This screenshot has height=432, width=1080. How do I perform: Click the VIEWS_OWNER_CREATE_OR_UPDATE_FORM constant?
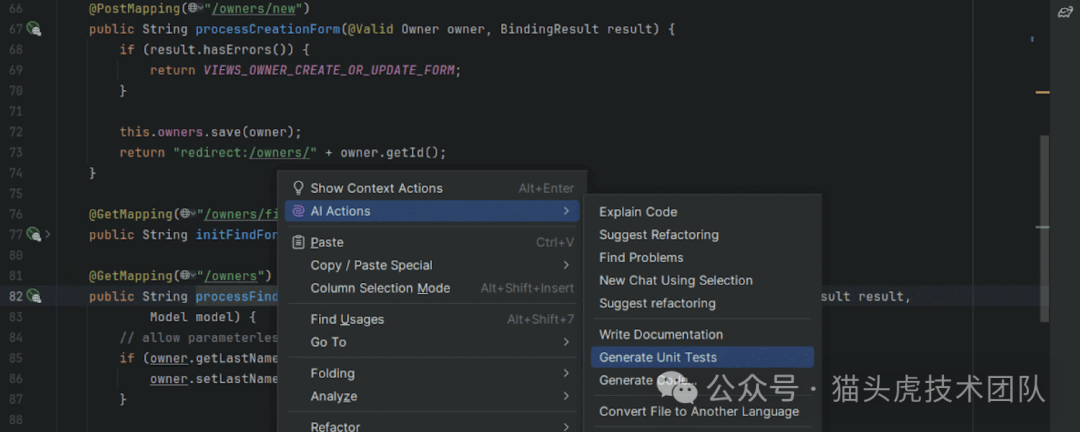(x=330, y=70)
